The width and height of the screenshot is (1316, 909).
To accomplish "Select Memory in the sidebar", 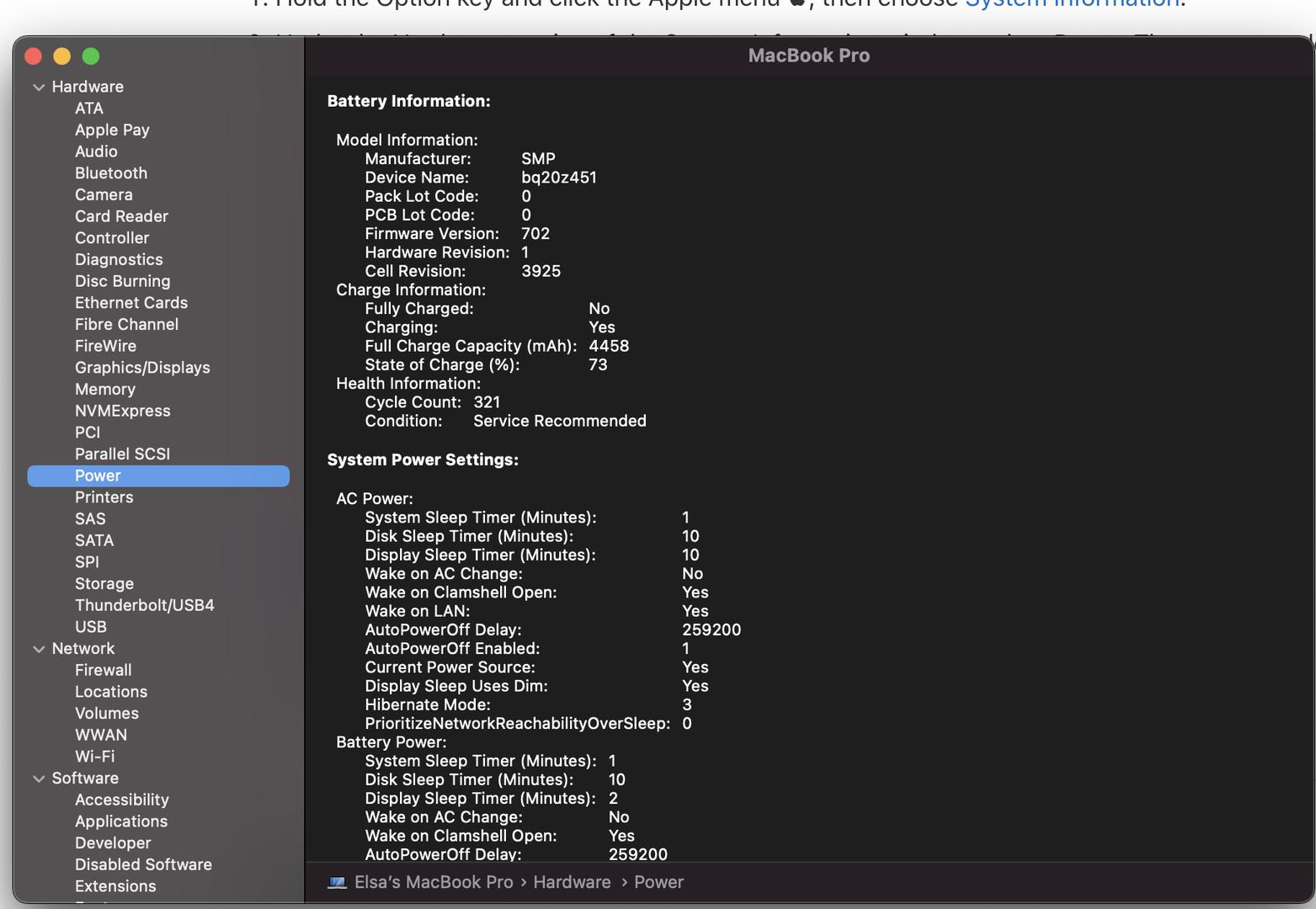I will (x=105, y=389).
